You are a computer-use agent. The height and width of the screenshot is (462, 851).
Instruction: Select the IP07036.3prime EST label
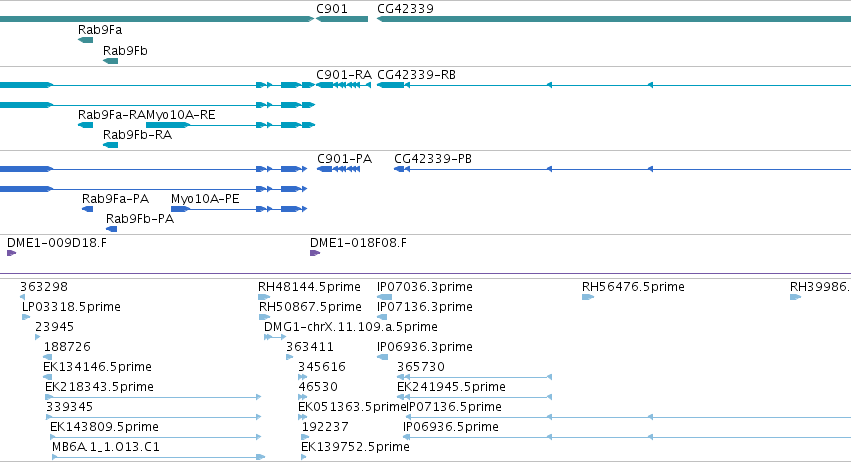click(425, 287)
